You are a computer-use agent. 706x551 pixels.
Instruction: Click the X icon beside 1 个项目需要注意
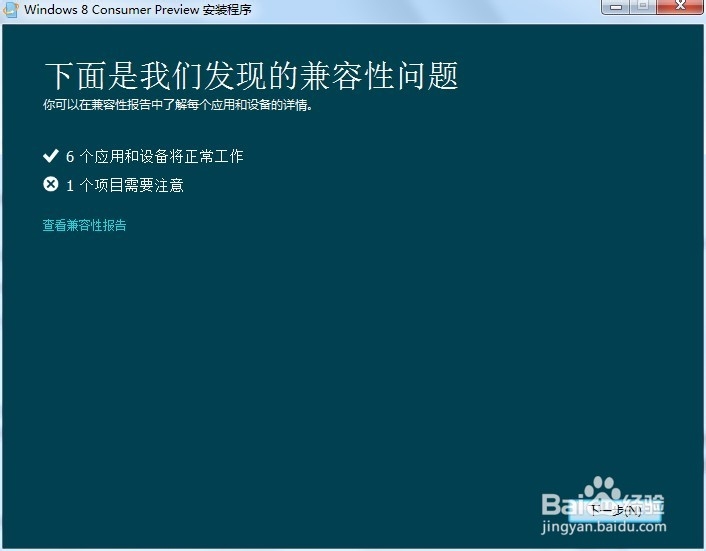51,184
